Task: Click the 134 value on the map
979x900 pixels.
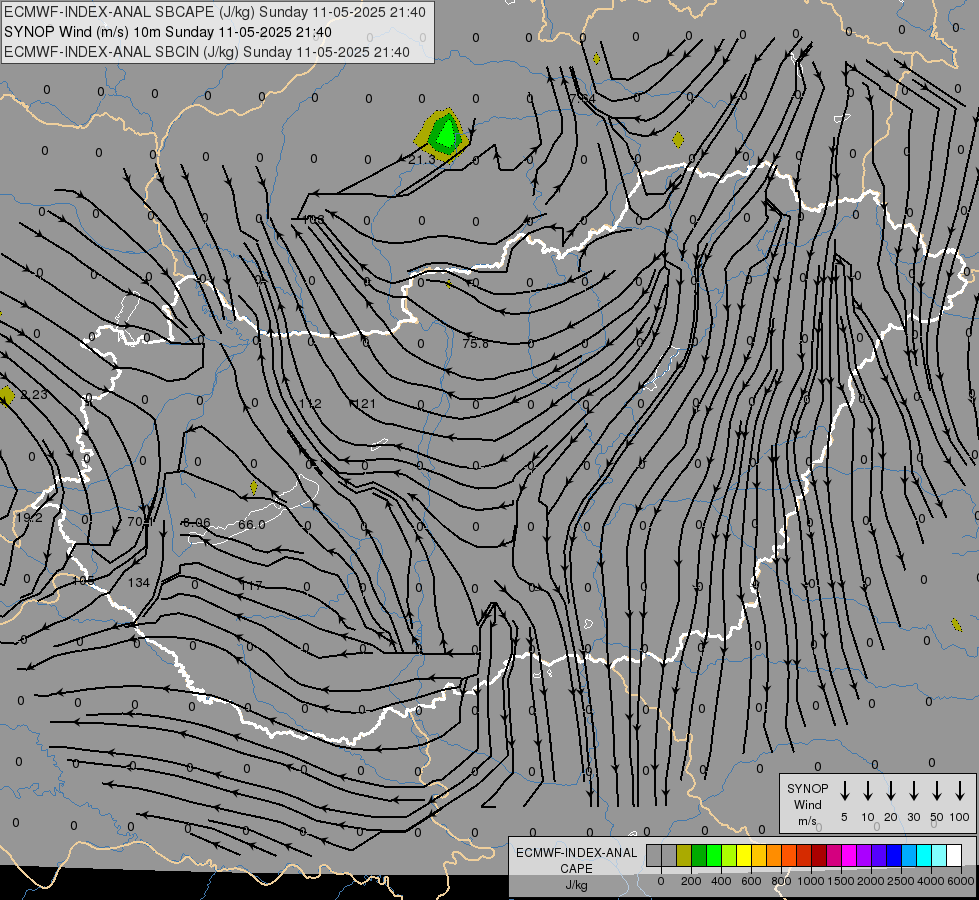Action: pyautogui.click(x=139, y=583)
